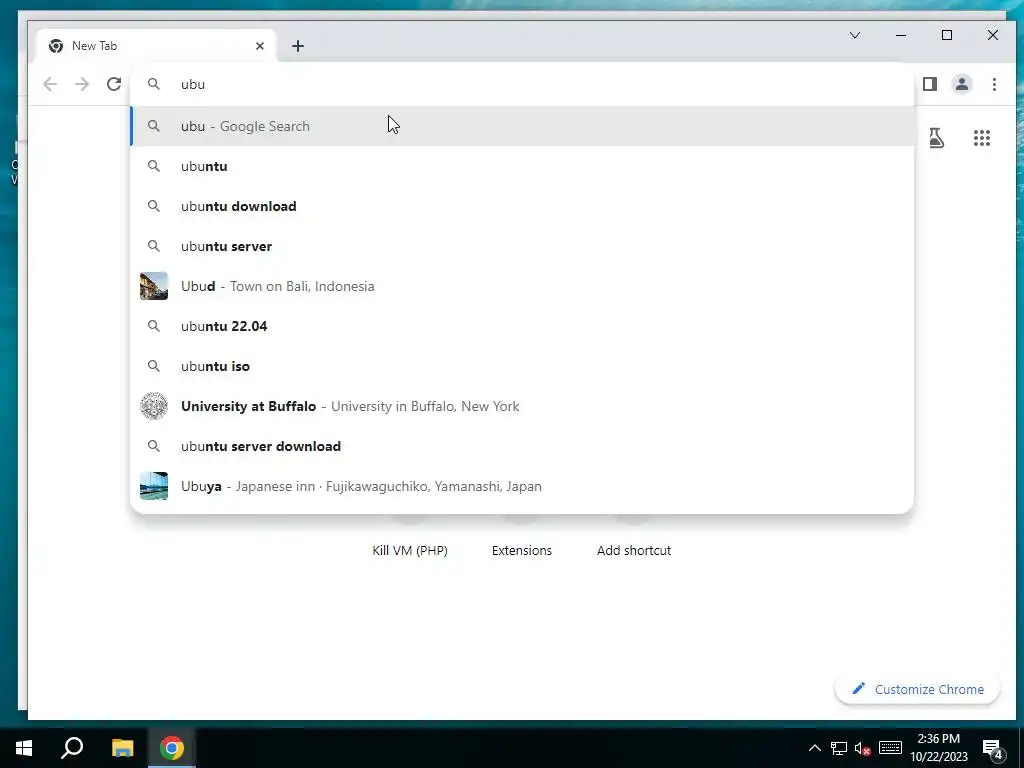Show hidden system tray icons
This screenshot has height=768, width=1024.
coord(814,748)
